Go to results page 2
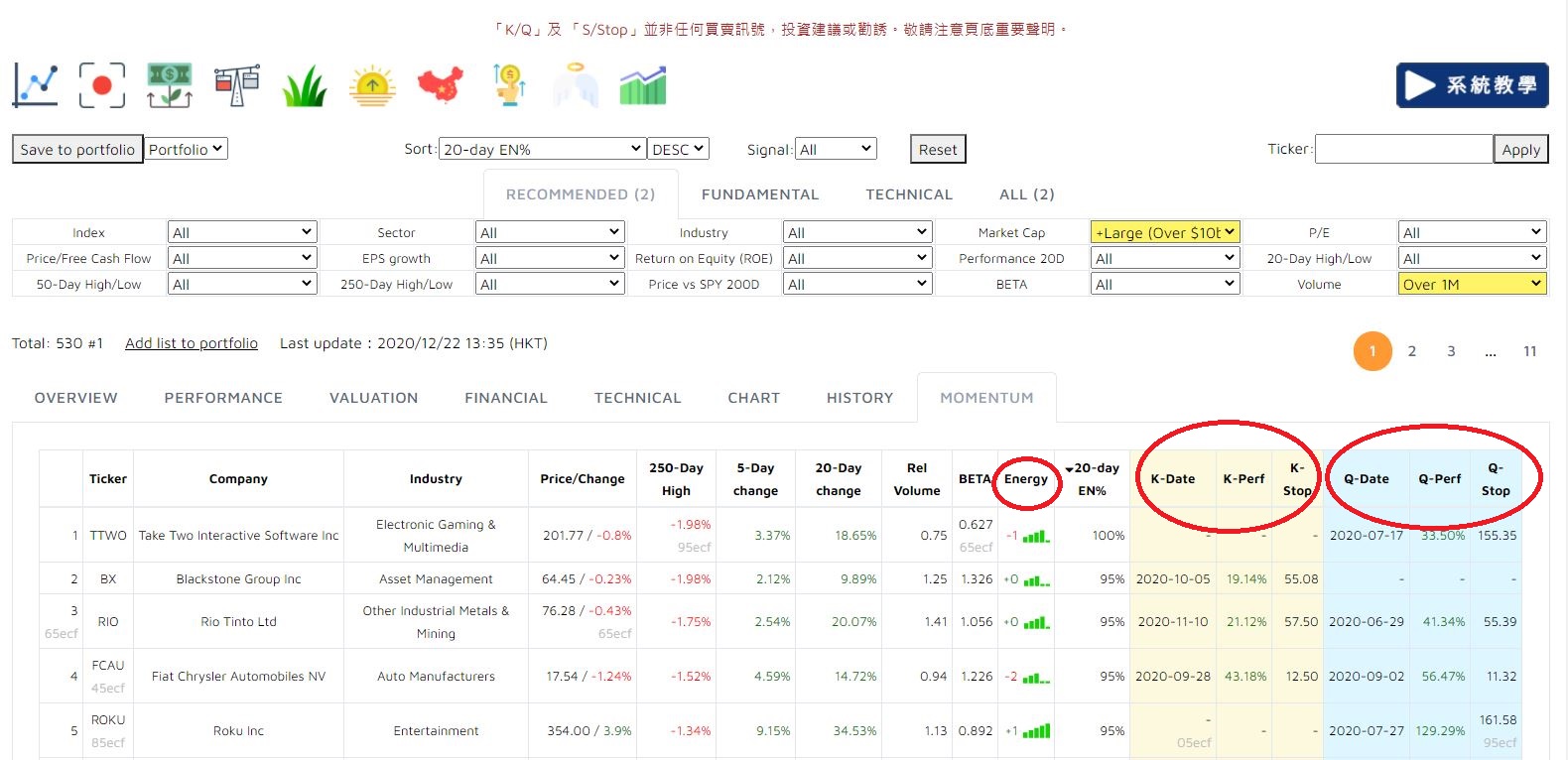This screenshot has height=760, width=1568. click(x=1412, y=351)
